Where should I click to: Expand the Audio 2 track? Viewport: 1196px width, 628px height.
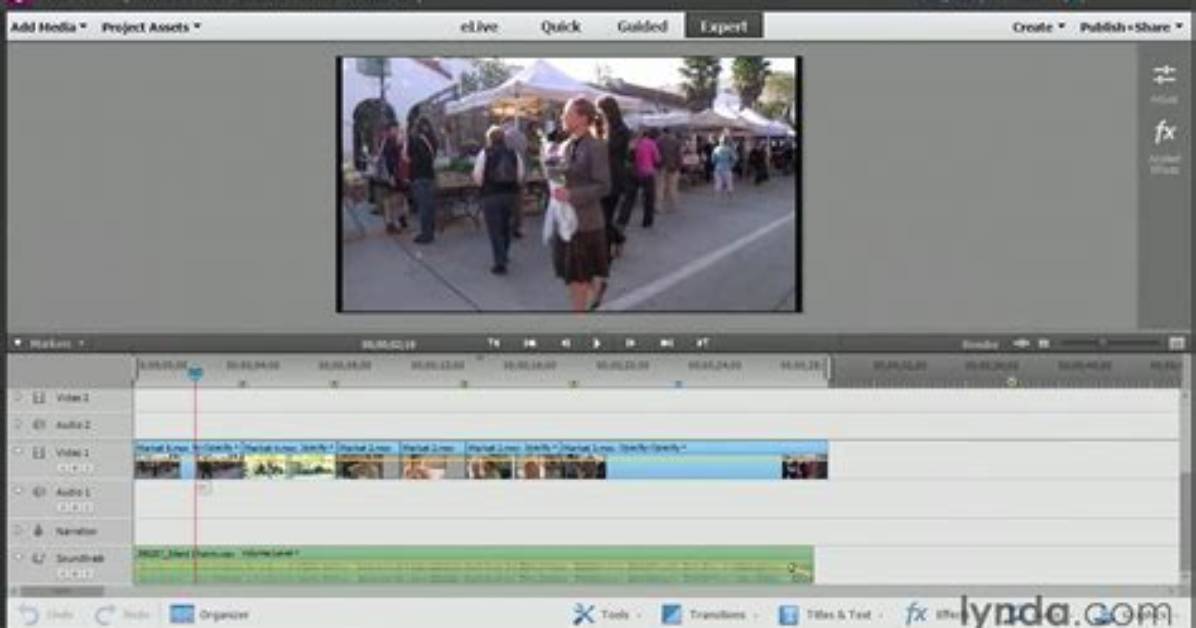tap(18, 424)
